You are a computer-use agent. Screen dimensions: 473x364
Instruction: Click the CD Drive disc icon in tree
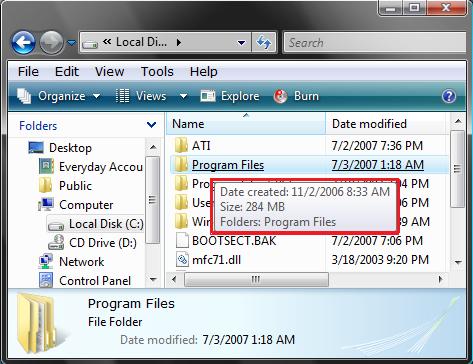click(56, 242)
